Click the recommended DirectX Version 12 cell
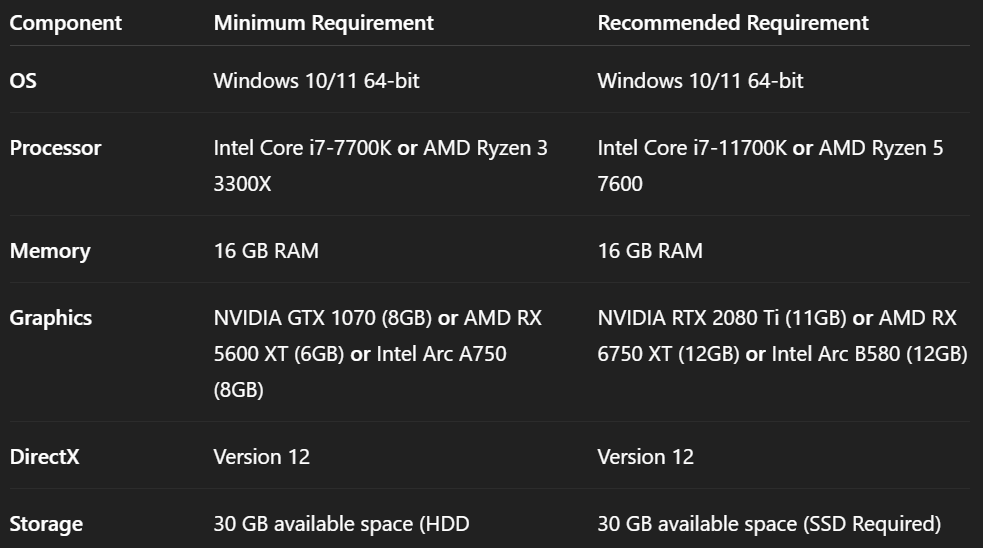 pos(645,457)
